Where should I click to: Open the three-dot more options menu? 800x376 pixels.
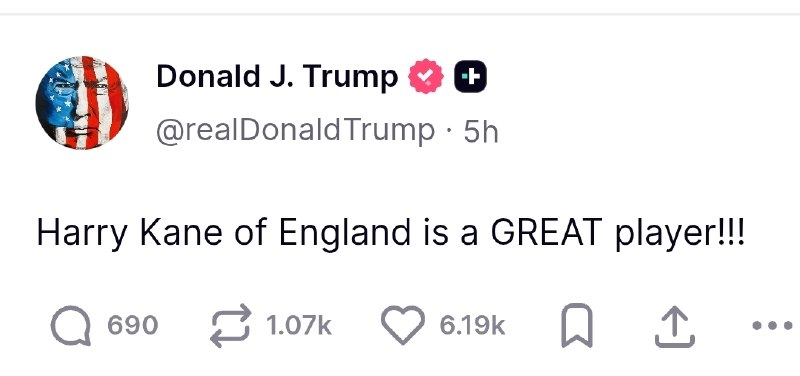[x=772, y=325]
